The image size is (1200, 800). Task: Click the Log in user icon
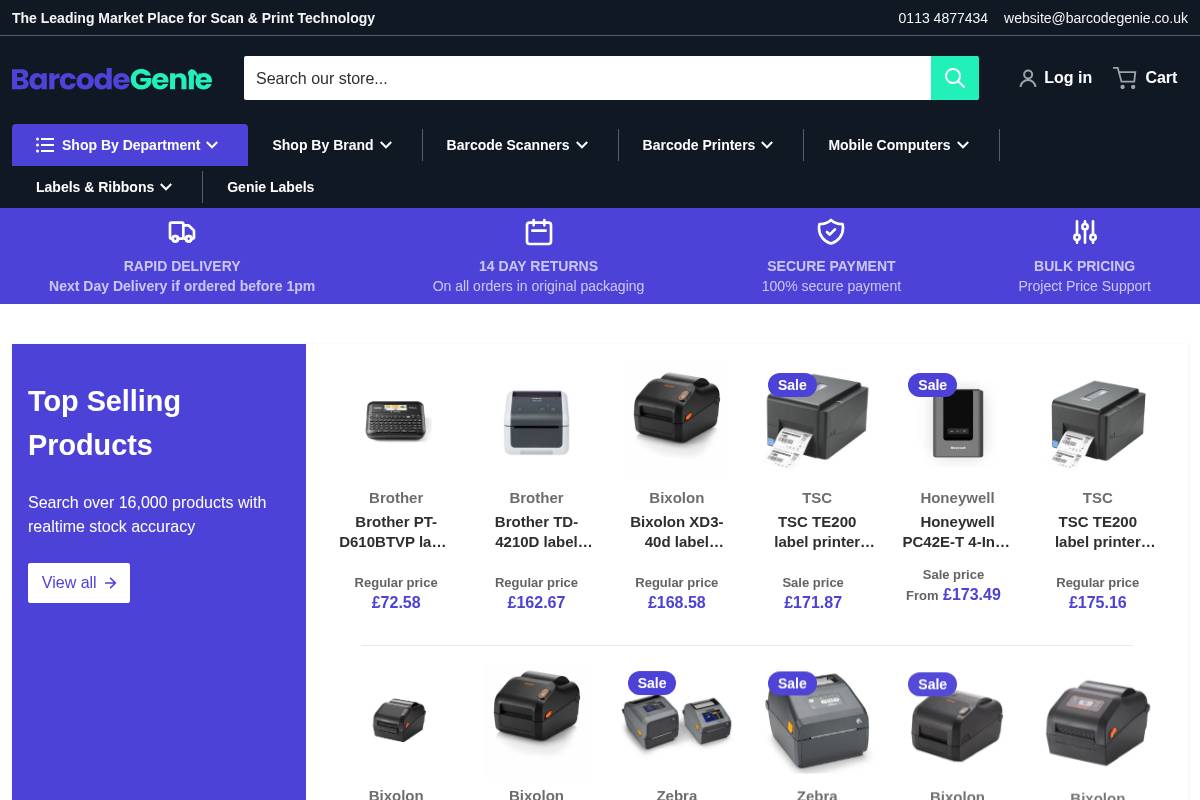tap(1028, 78)
